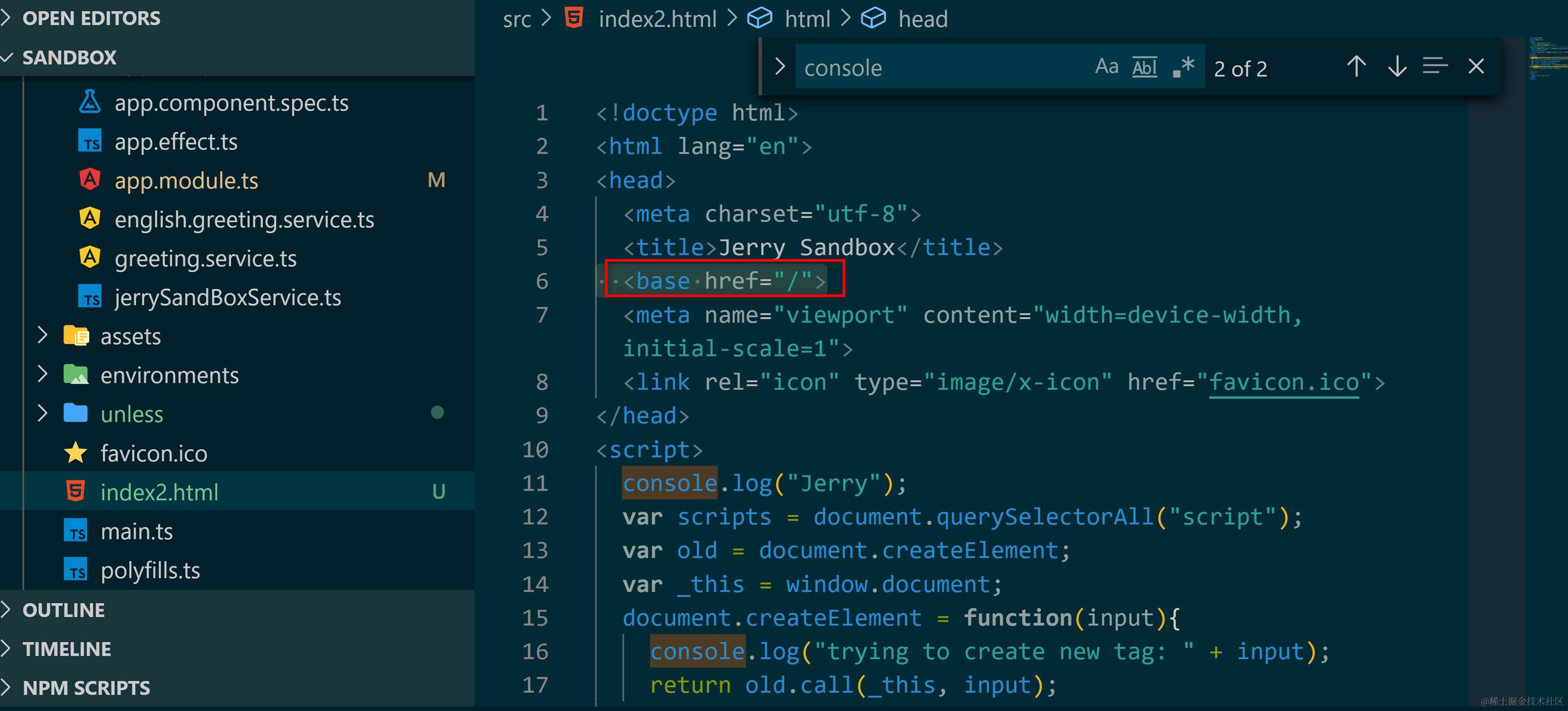This screenshot has width=1568, height=711.
Task: Click the star icon for favicon.ico
Action: [76, 453]
